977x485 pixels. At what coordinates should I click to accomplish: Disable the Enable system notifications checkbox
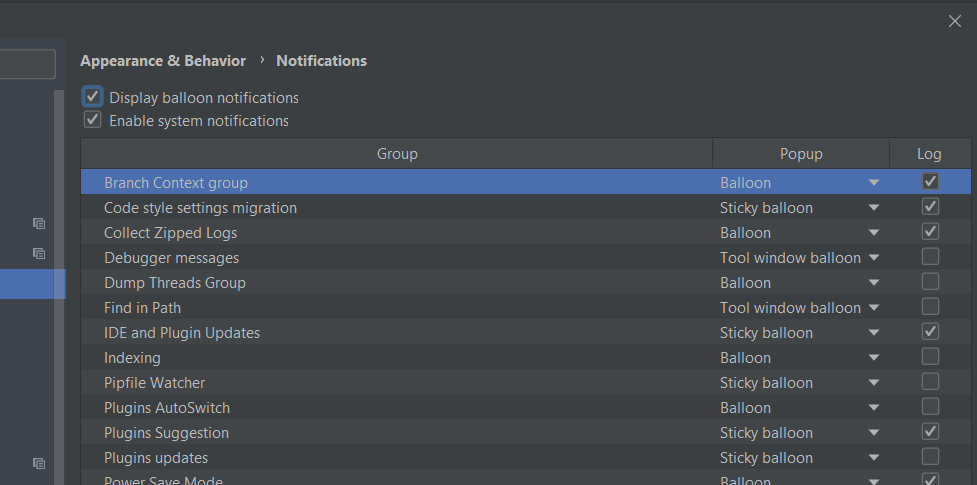click(x=93, y=120)
